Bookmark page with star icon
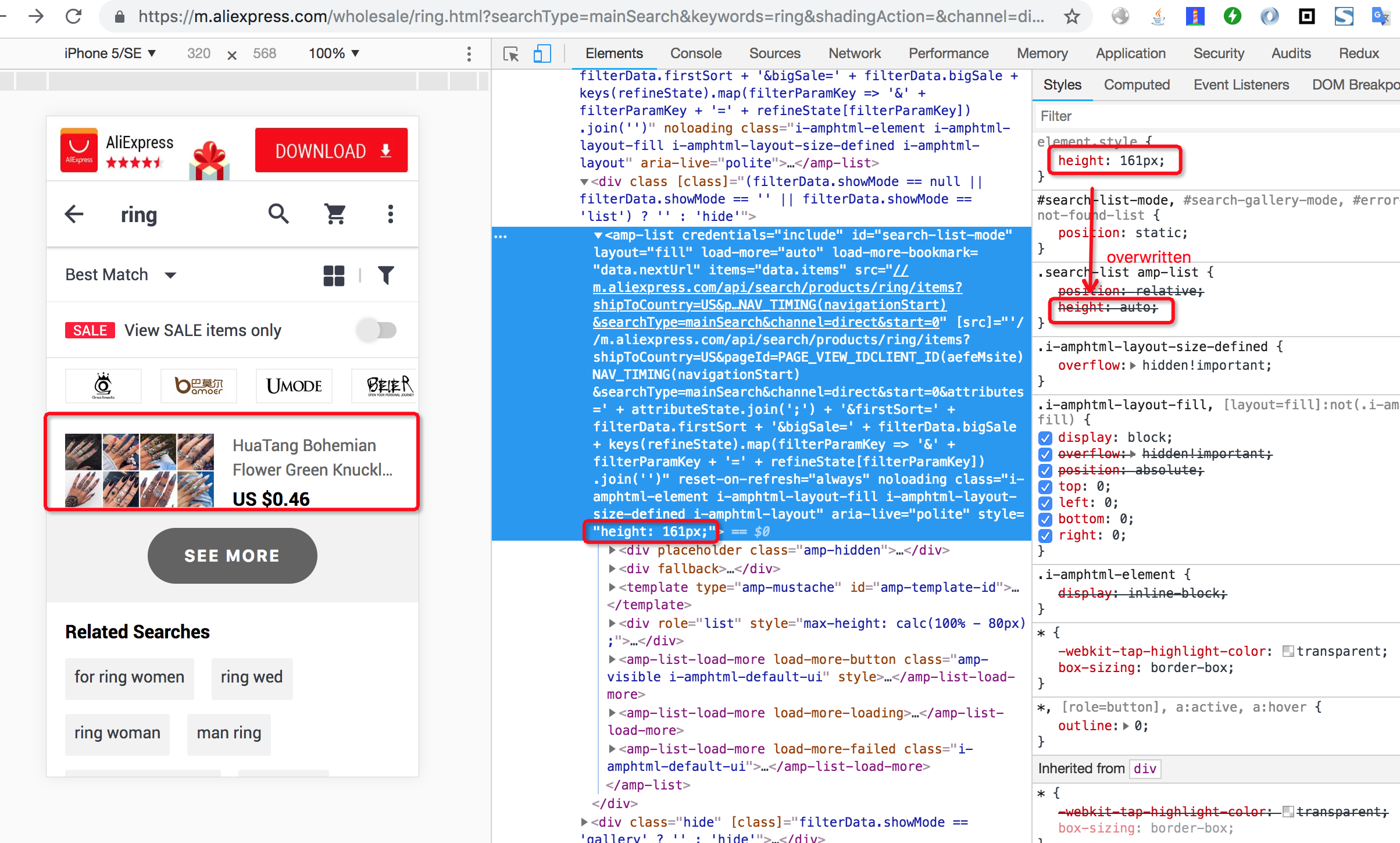This screenshot has height=843, width=1400. 1072,16
